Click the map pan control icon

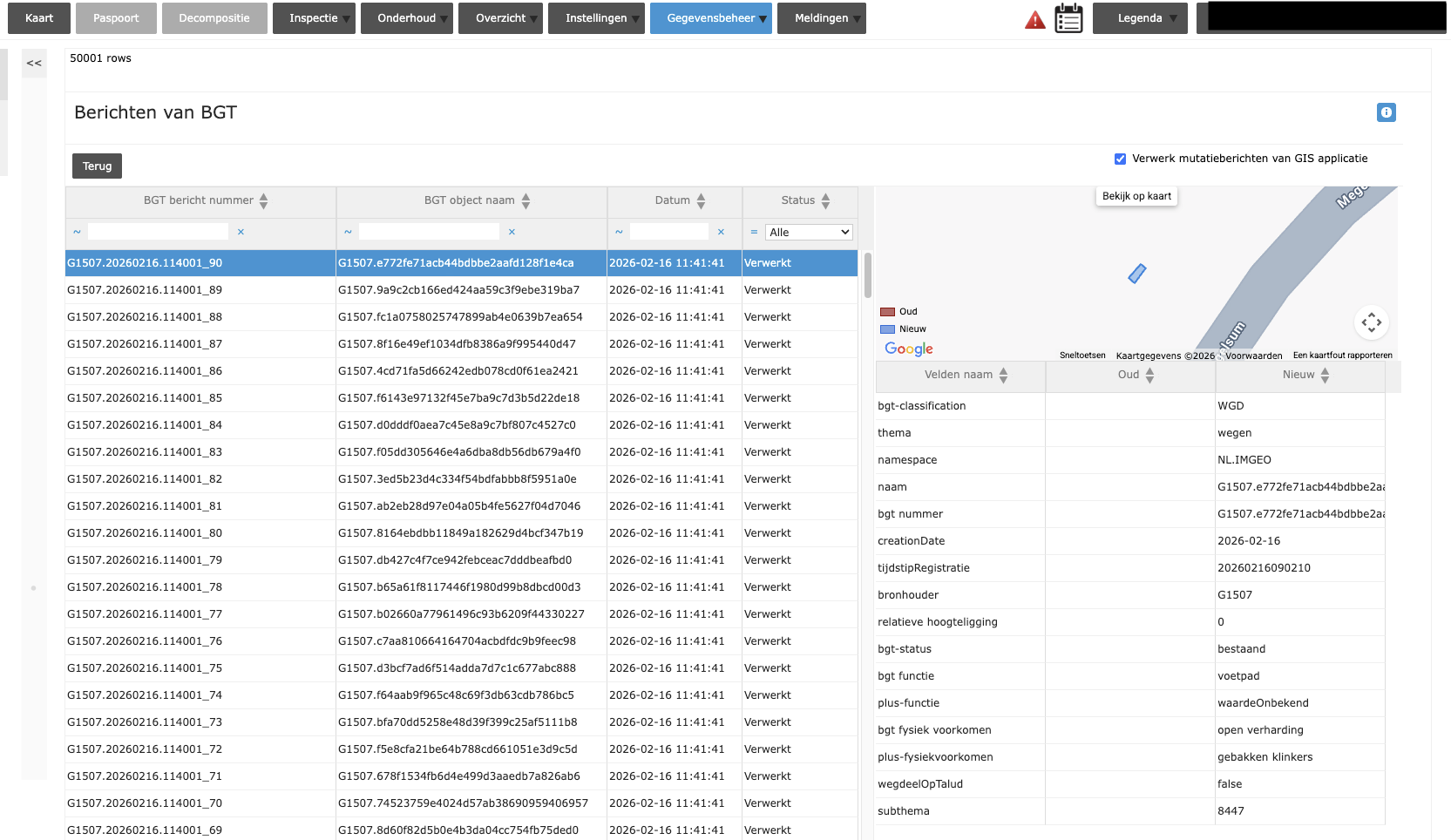1371,322
